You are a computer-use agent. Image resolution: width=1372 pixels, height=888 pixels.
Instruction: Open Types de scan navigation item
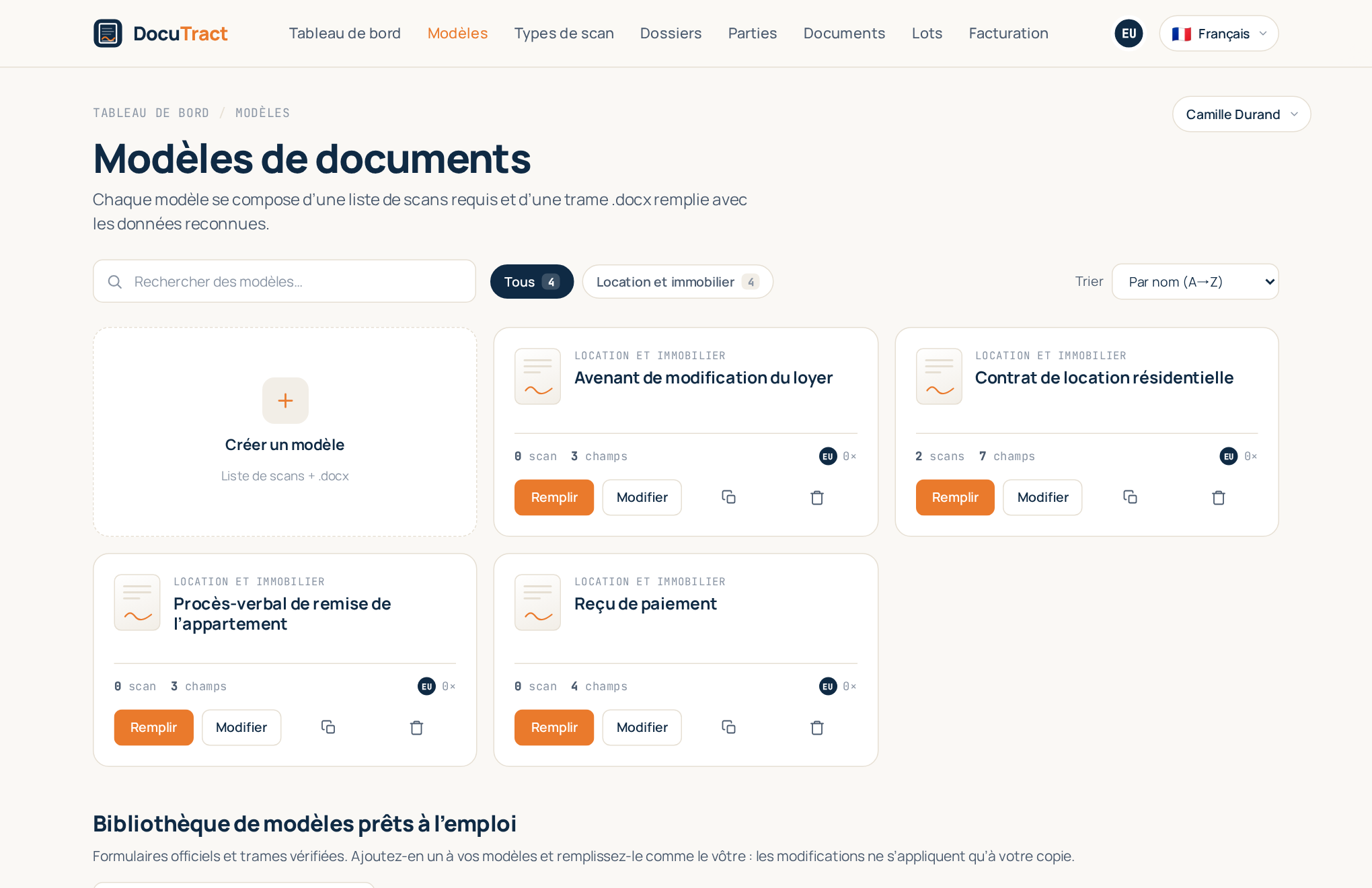coord(564,33)
